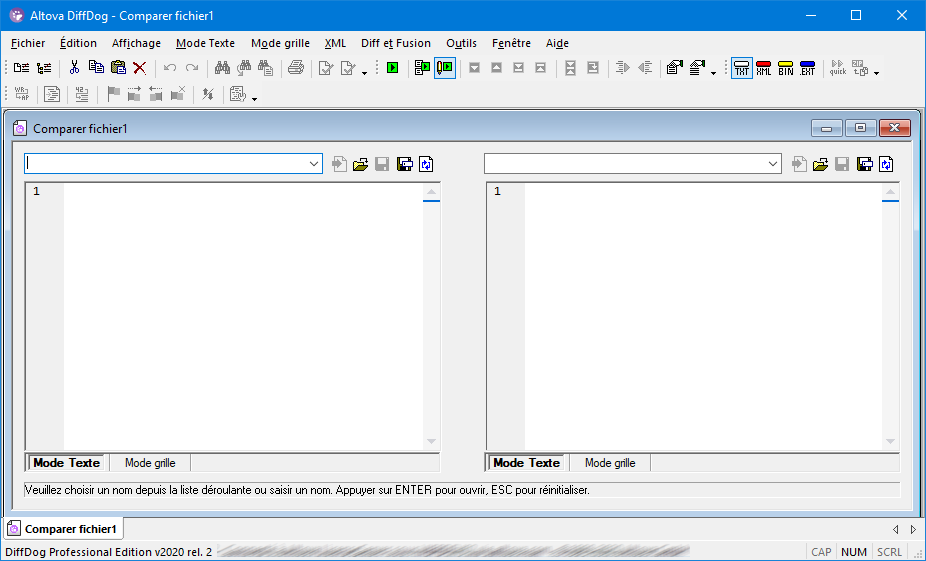
Task: Open the Fichier menu
Action: click(x=28, y=43)
